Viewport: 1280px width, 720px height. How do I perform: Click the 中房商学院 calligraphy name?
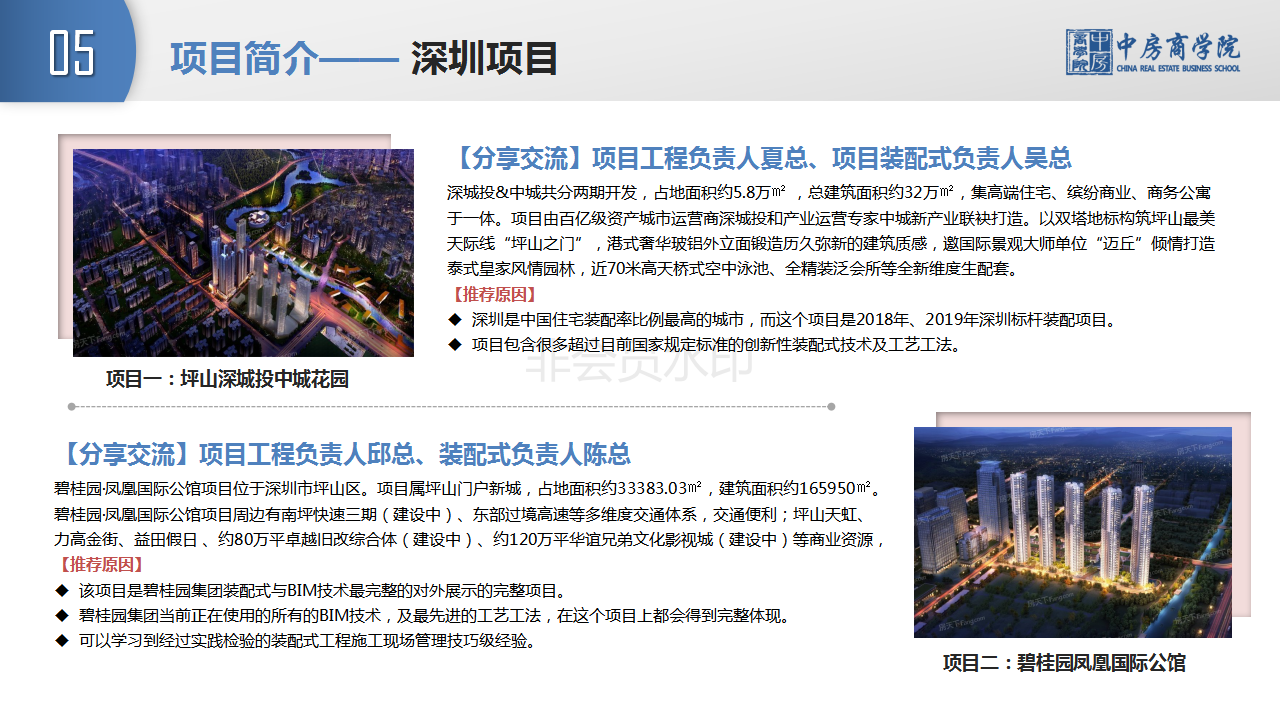coord(1178,46)
